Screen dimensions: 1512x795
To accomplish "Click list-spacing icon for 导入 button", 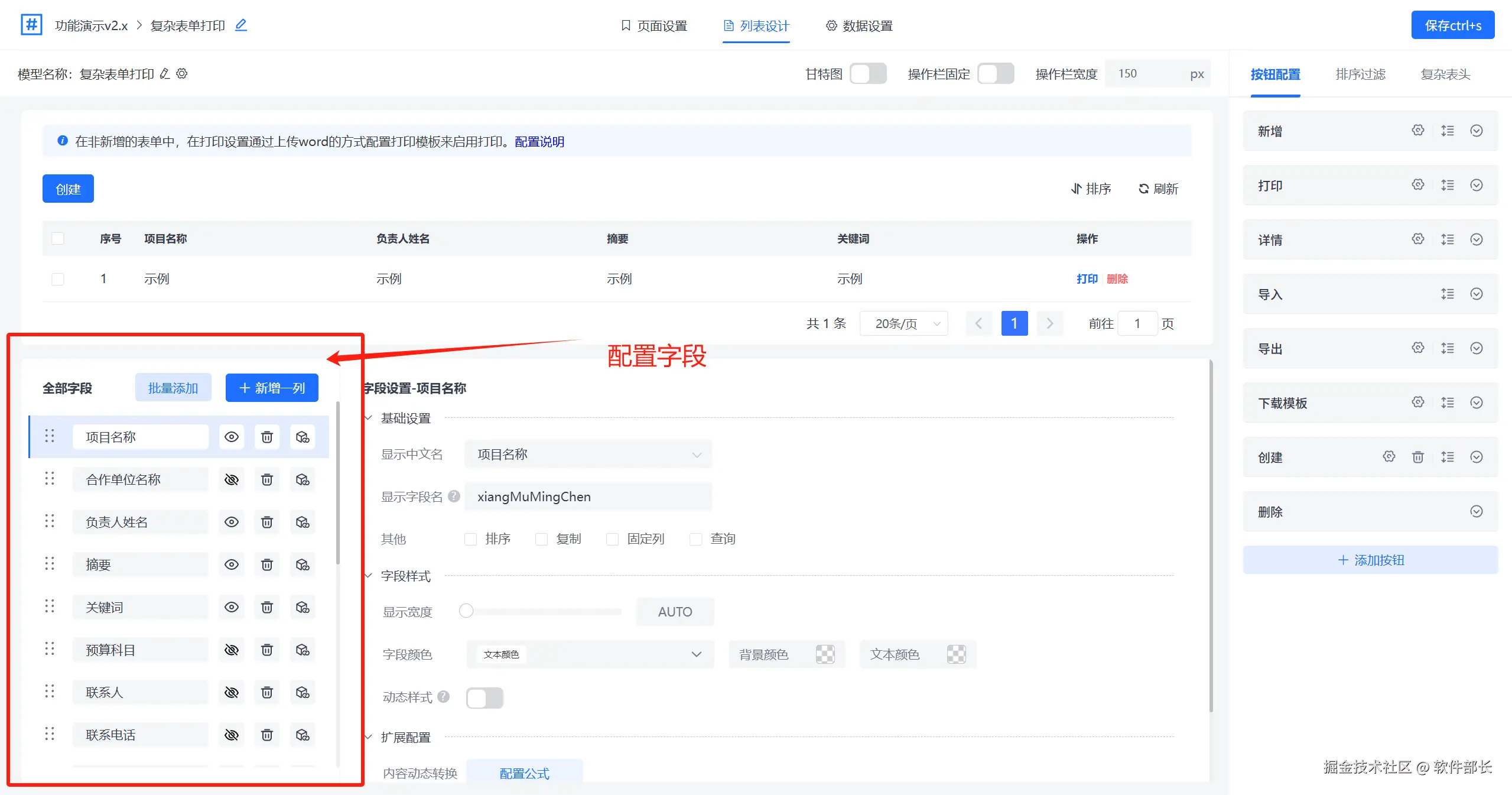I will click(1447, 294).
